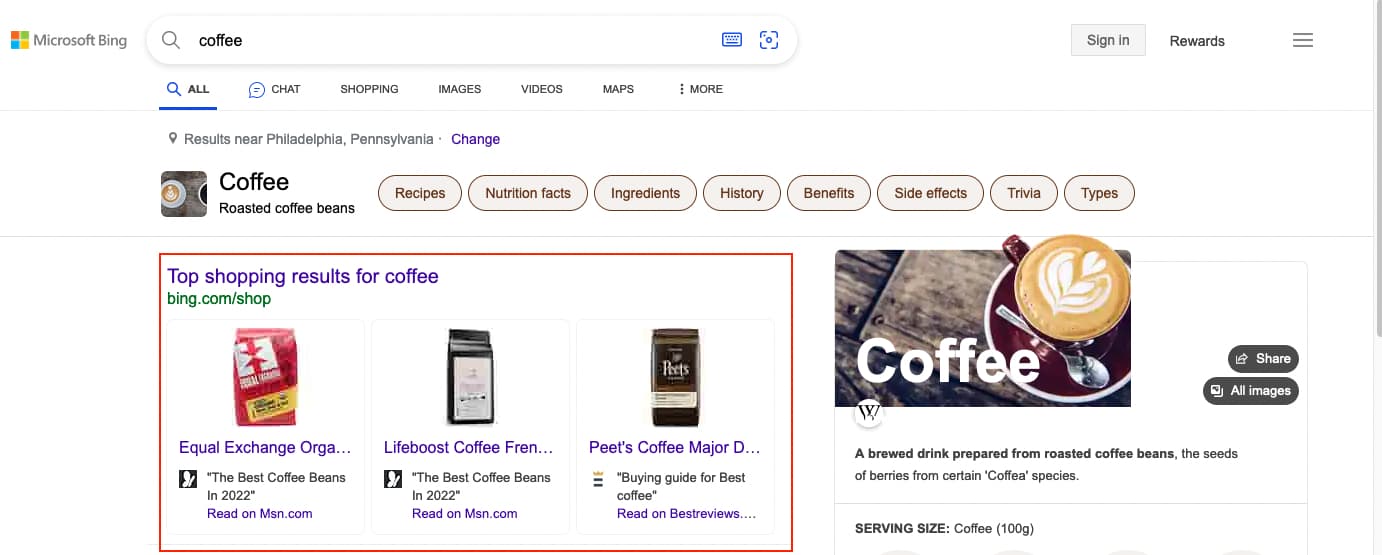Open the on-screen keyboard icon
Viewport: 1382px width, 555px height.
tap(732, 40)
